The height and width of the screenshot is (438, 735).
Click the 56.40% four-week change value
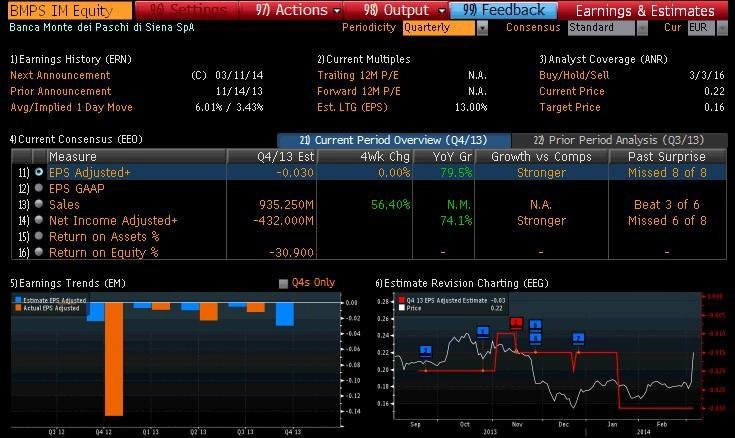[390, 204]
